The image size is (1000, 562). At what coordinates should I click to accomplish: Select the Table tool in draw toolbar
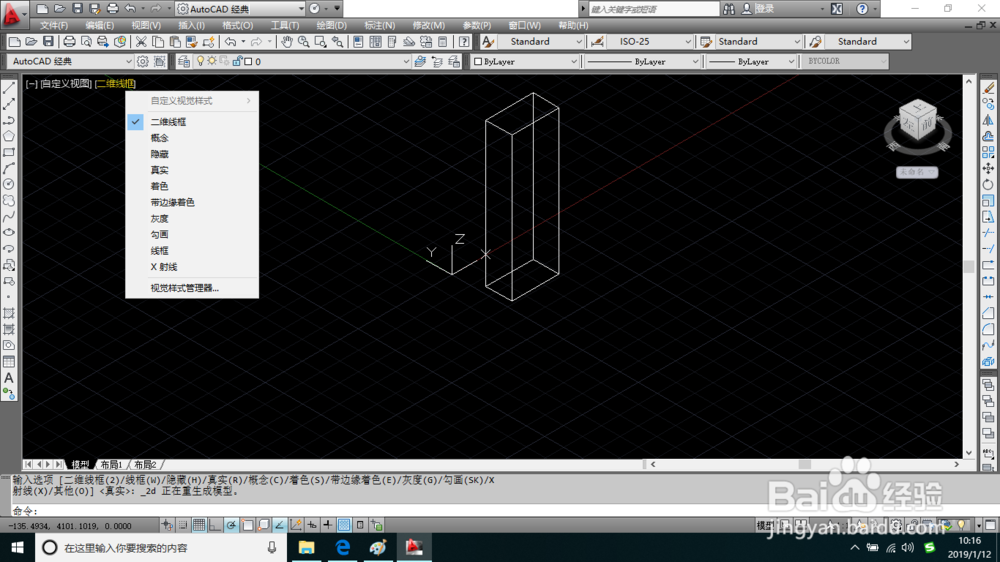tap(9, 362)
